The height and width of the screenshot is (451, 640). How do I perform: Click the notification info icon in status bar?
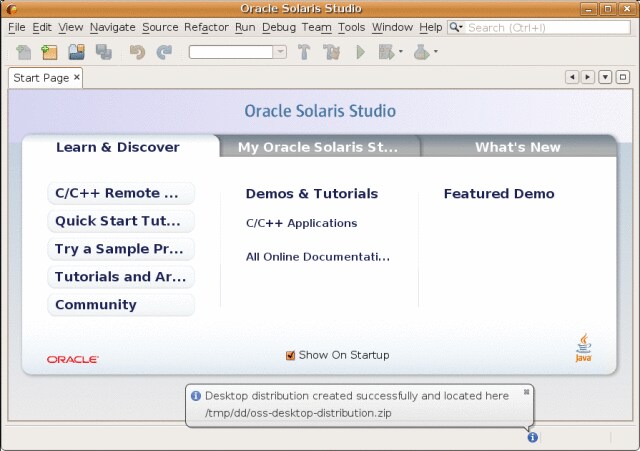532,437
